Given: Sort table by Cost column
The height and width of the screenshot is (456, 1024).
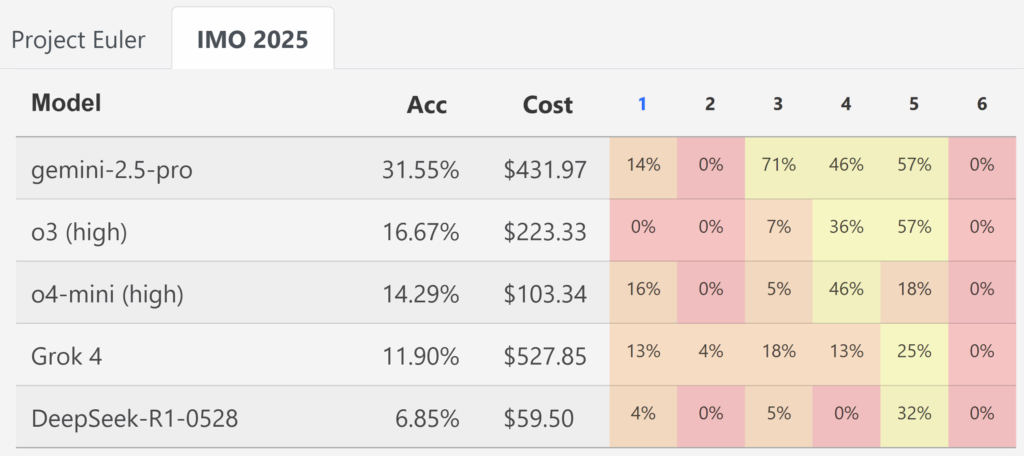Looking at the screenshot, I should (x=547, y=104).
